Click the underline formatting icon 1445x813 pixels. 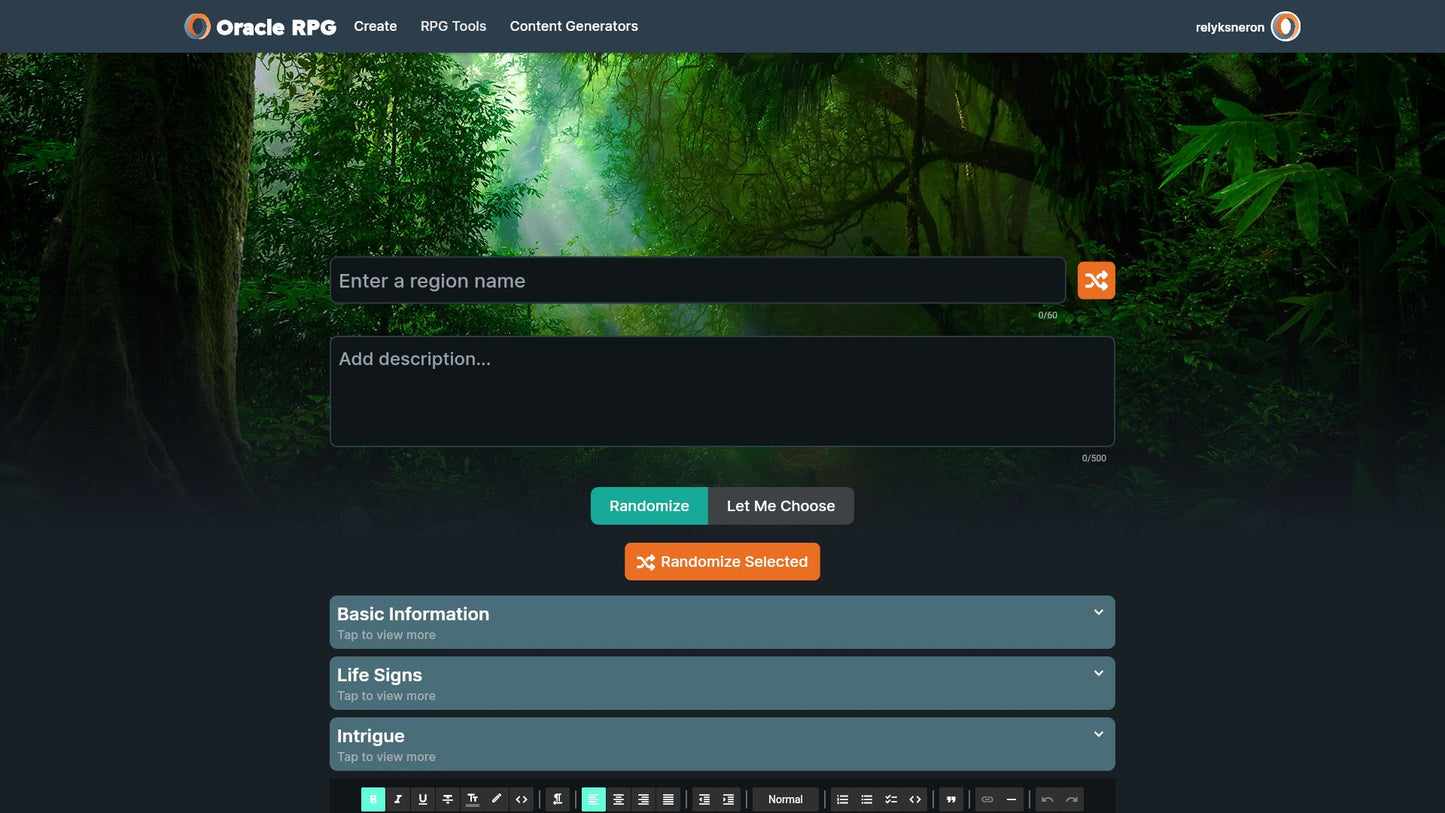point(422,799)
